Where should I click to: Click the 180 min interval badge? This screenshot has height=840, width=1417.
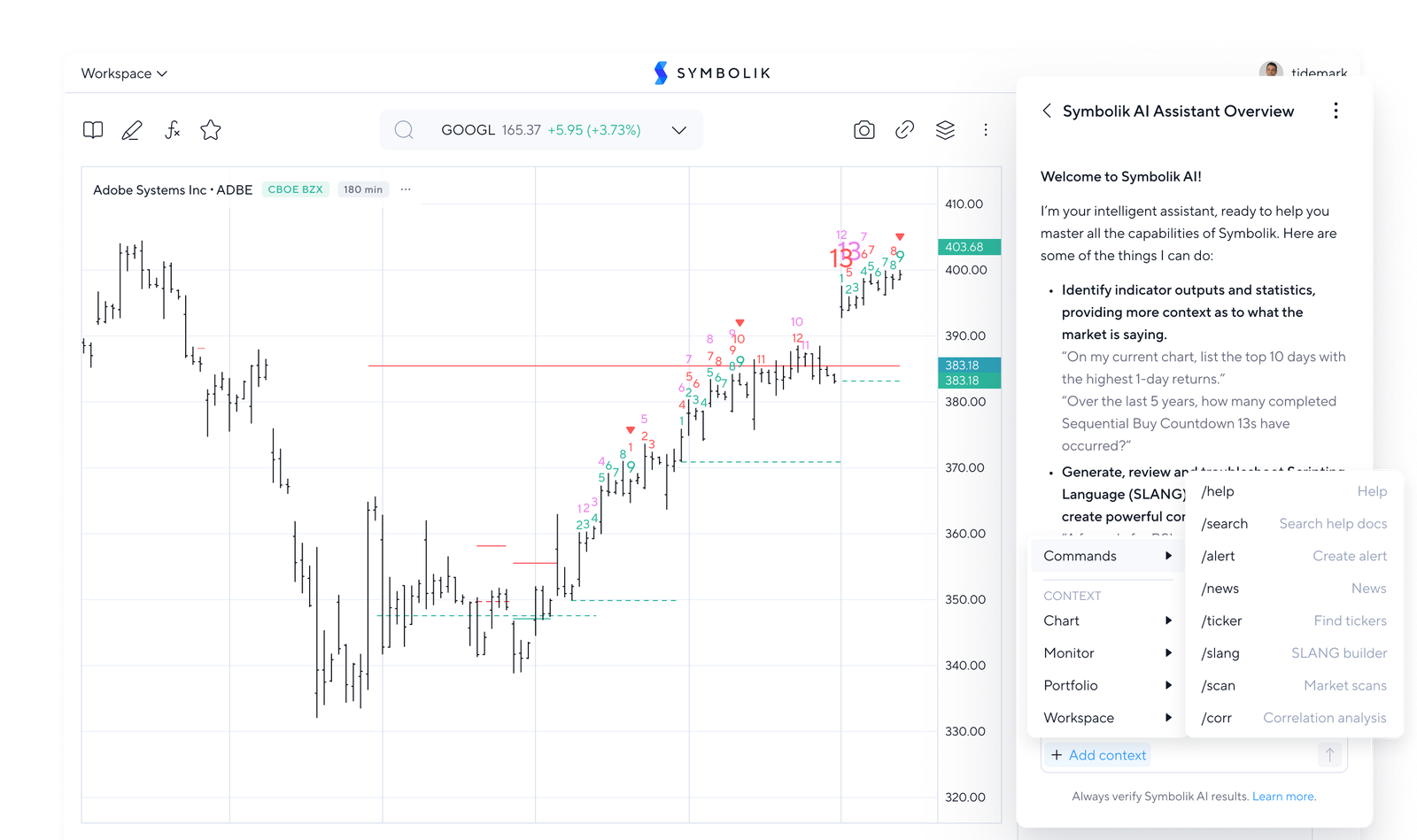point(363,189)
